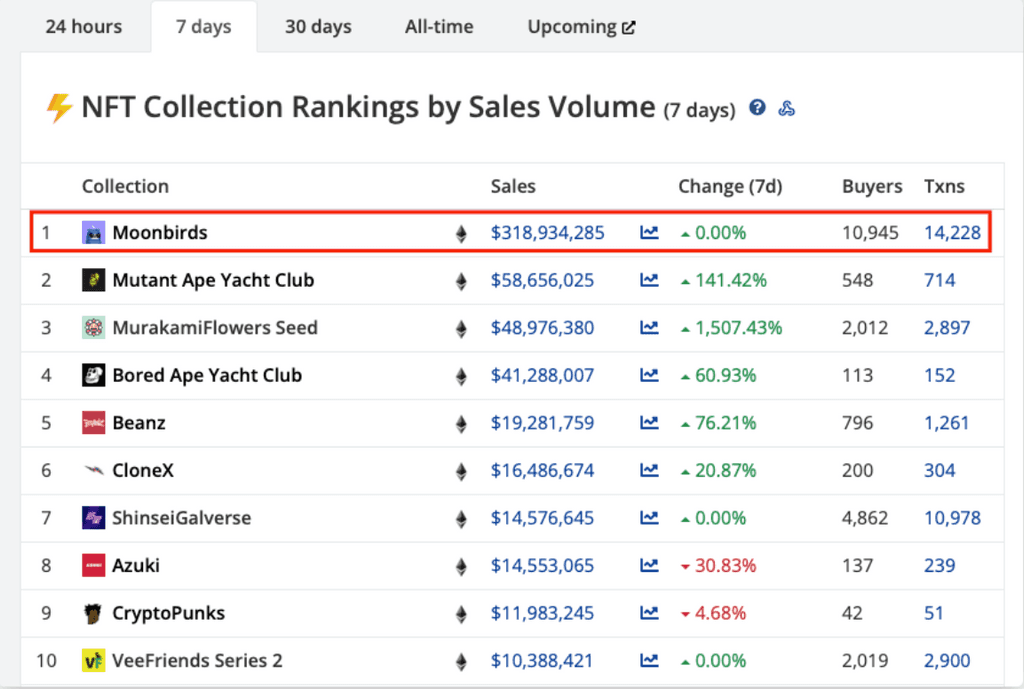Click the Buyers column header
Screen dimensions: 1024x689
pos(872,187)
